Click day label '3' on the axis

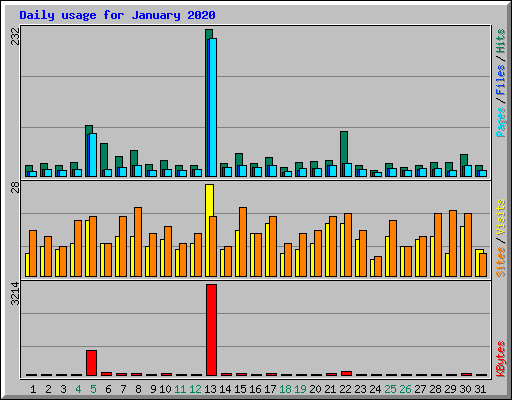[63, 389]
